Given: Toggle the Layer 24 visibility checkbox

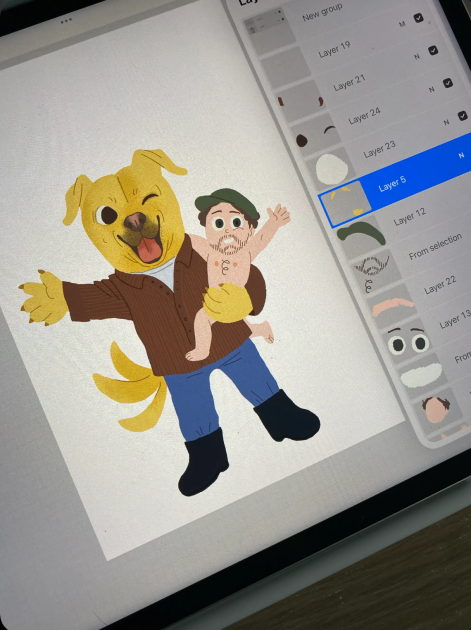Looking at the screenshot, I should pos(448,83).
